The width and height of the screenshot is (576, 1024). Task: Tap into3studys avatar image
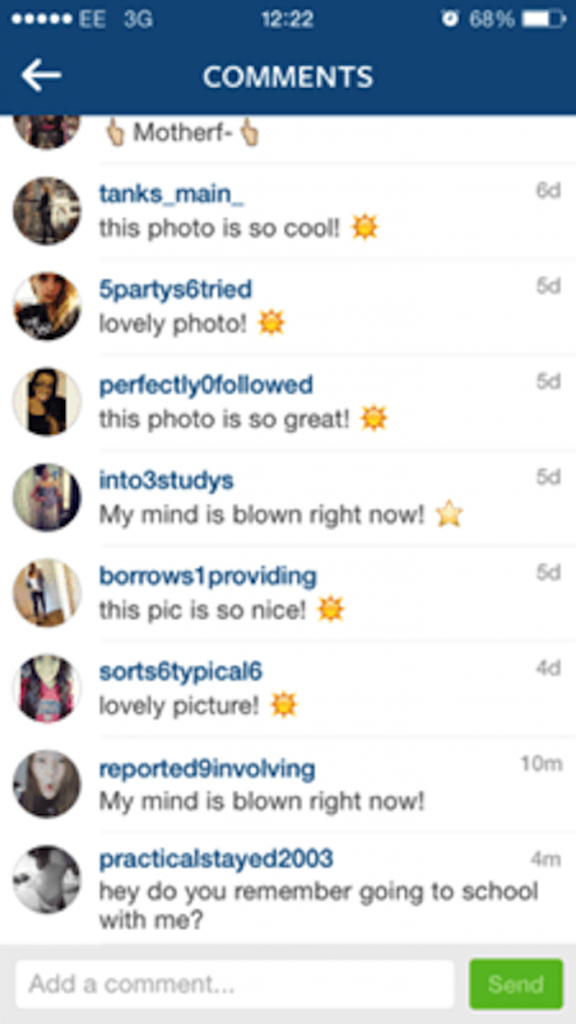point(47,498)
